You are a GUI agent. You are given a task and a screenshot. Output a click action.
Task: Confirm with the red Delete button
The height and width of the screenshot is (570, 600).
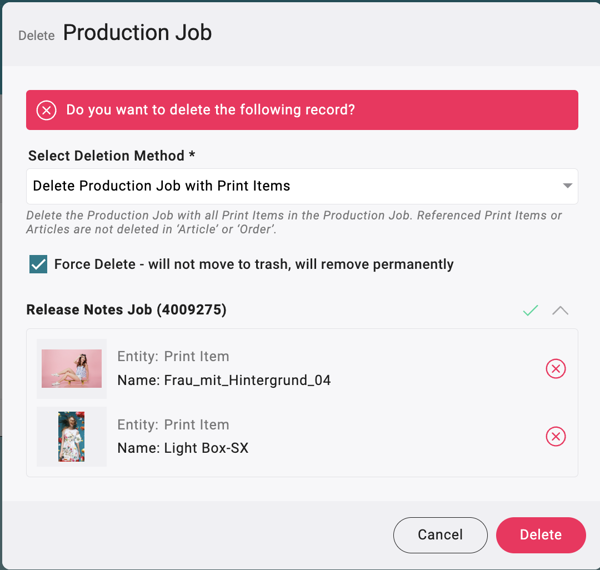click(540, 535)
